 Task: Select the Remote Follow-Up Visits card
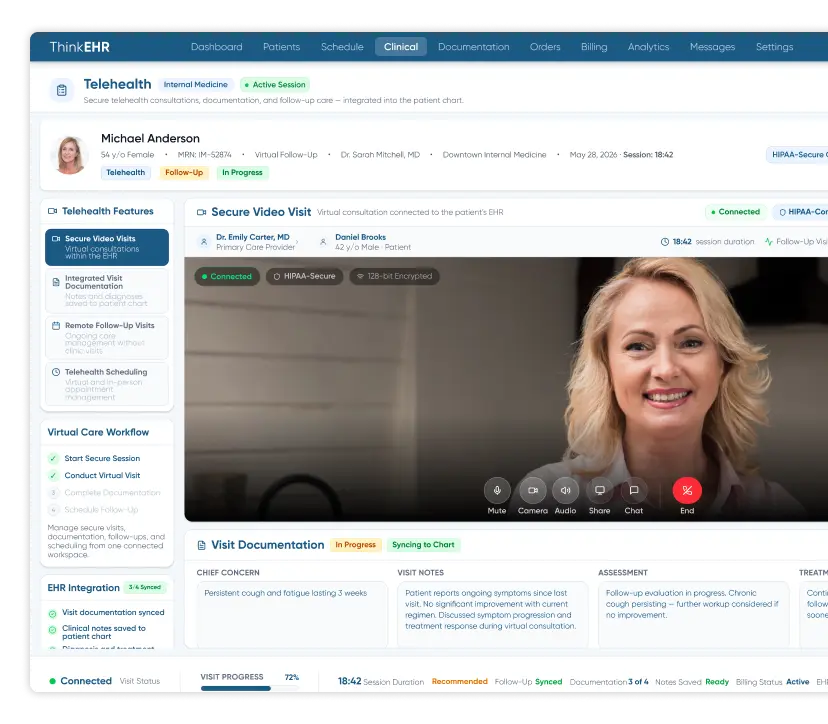click(107, 337)
